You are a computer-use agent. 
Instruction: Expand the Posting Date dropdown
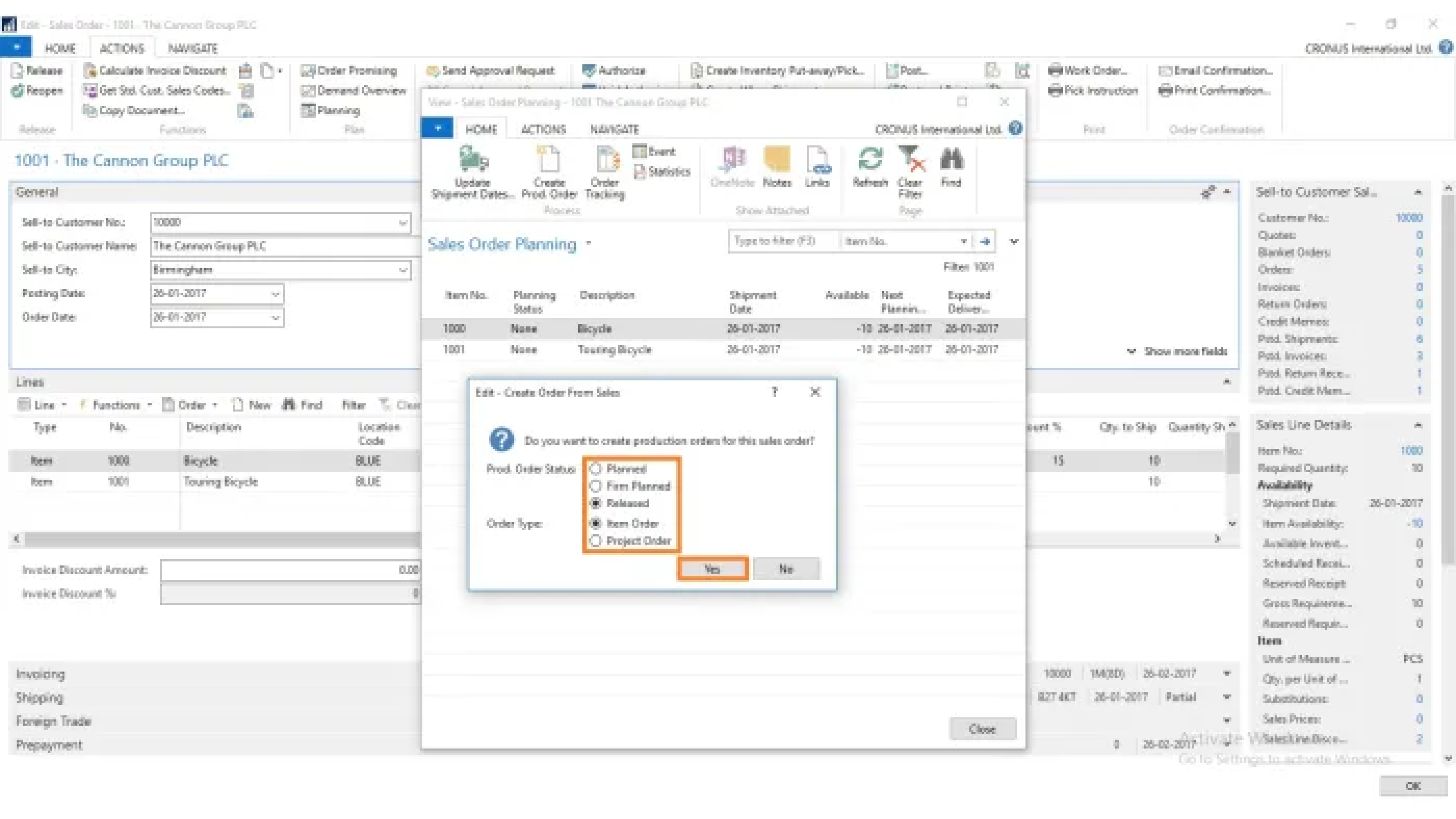pyautogui.click(x=275, y=294)
